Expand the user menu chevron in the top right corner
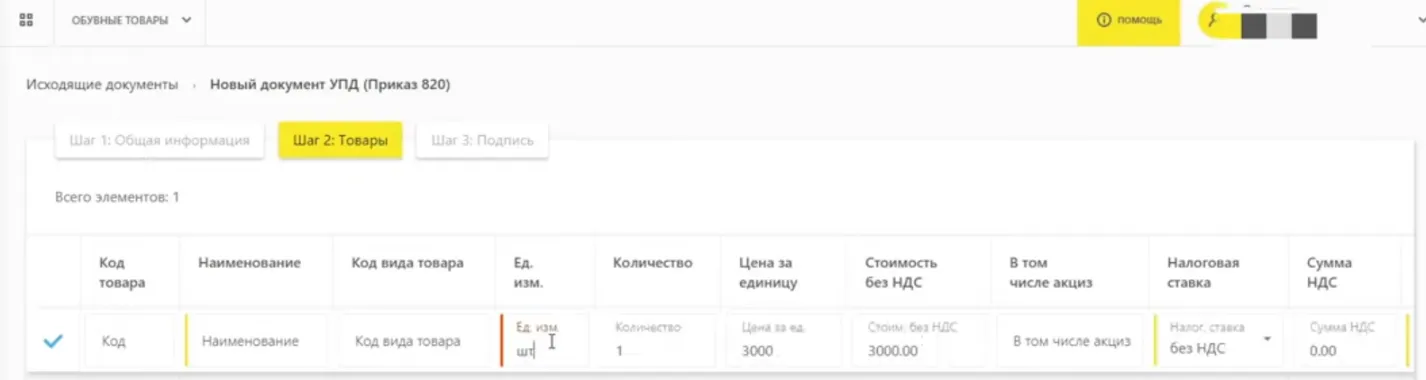 1421,21
